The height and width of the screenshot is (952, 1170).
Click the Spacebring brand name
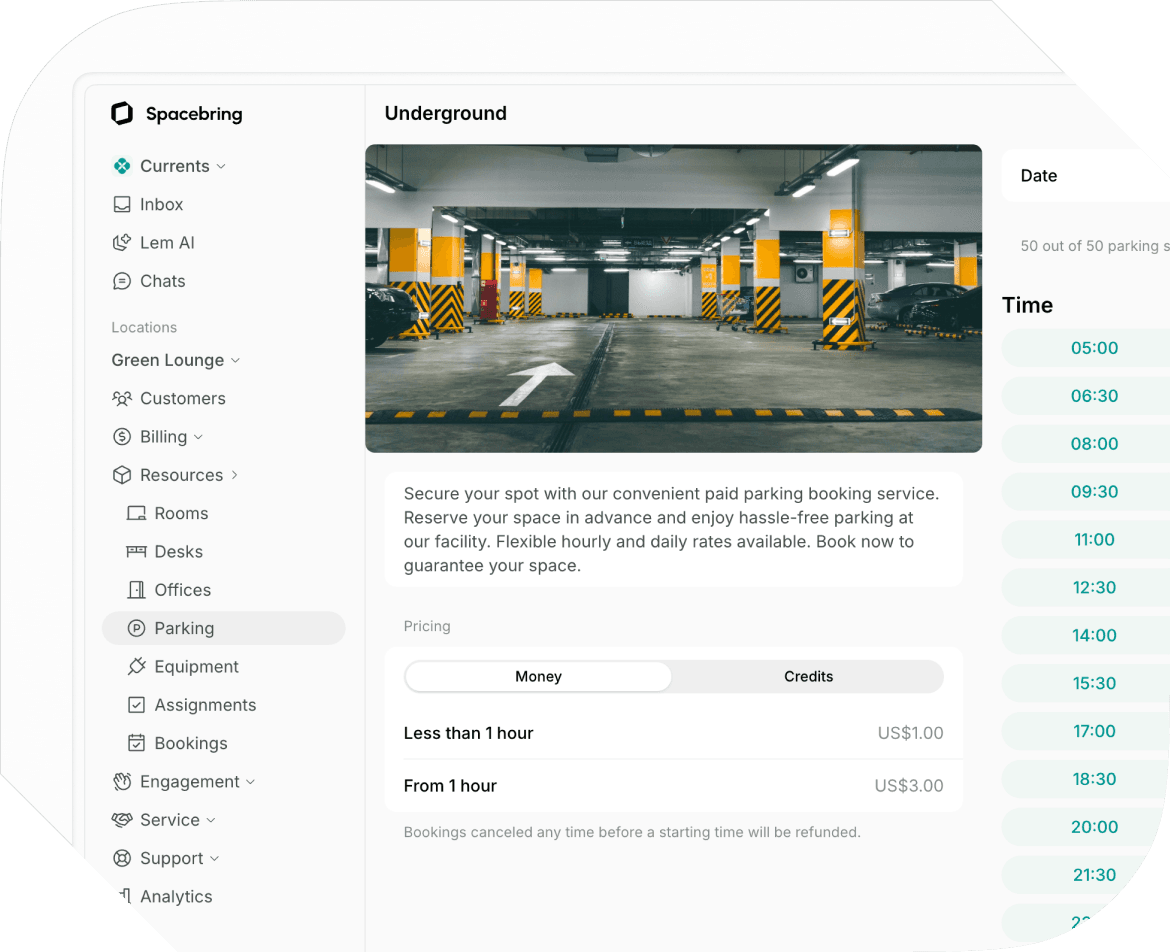[x=194, y=114]
